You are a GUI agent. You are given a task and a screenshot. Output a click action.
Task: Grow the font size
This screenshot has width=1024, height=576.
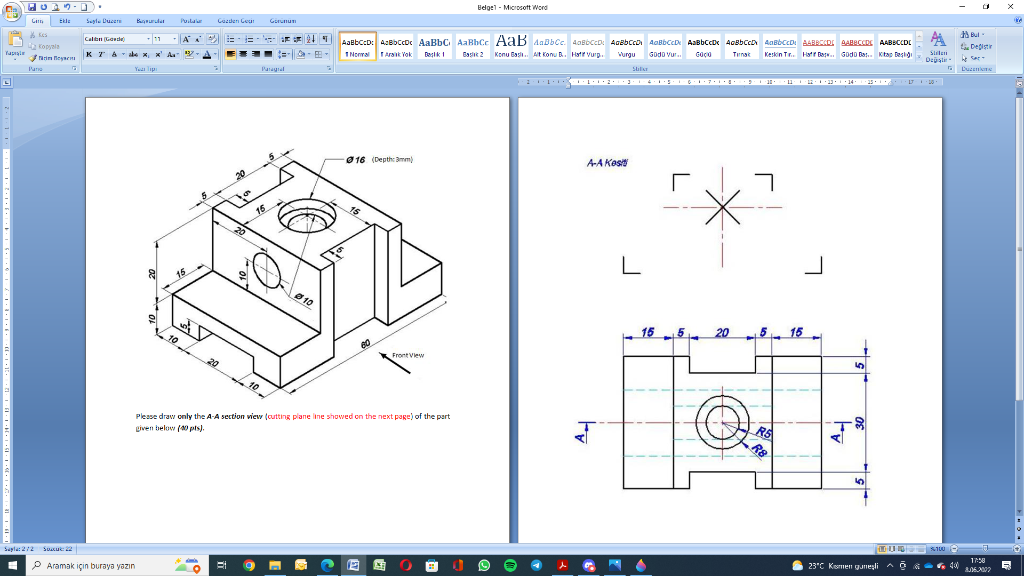(186, 39)
